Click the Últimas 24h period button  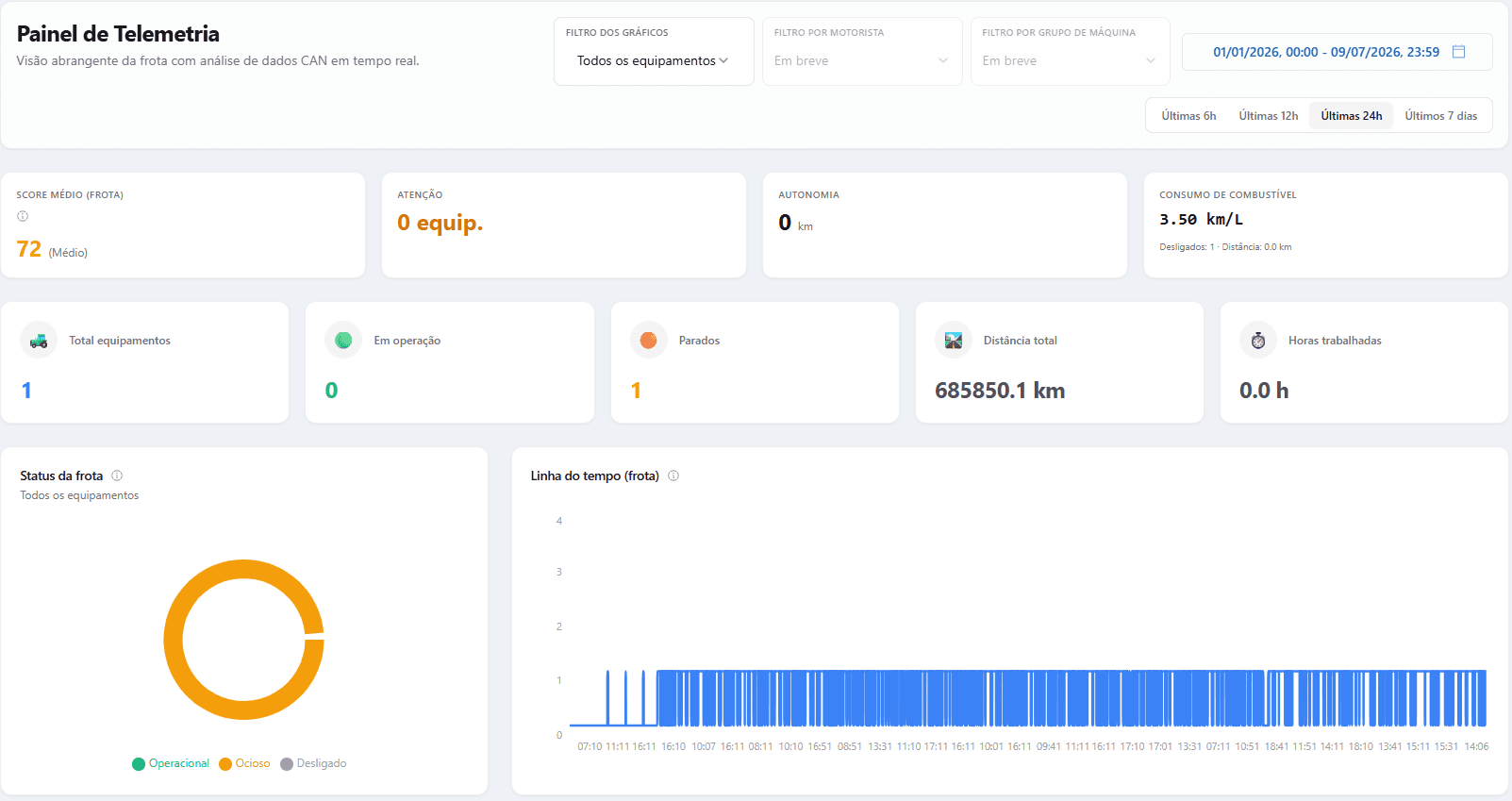[1351, 116]
